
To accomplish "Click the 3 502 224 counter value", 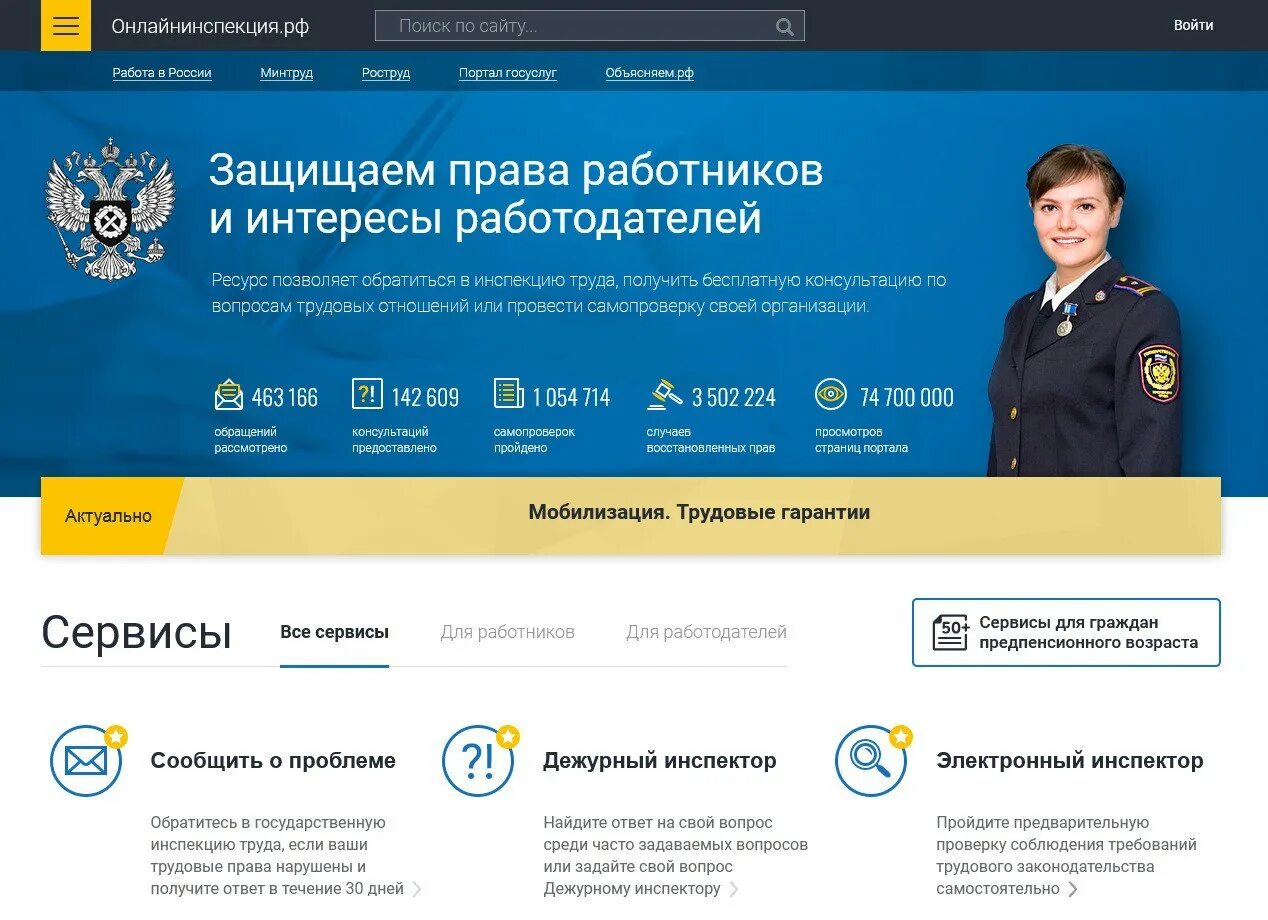I will pyautogui.click(x=734, y=398).
